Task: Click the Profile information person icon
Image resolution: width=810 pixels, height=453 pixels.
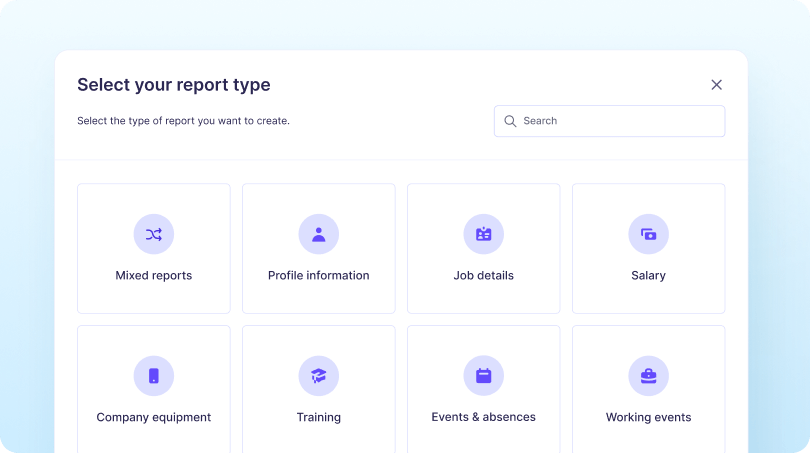Action: [318, 234]
